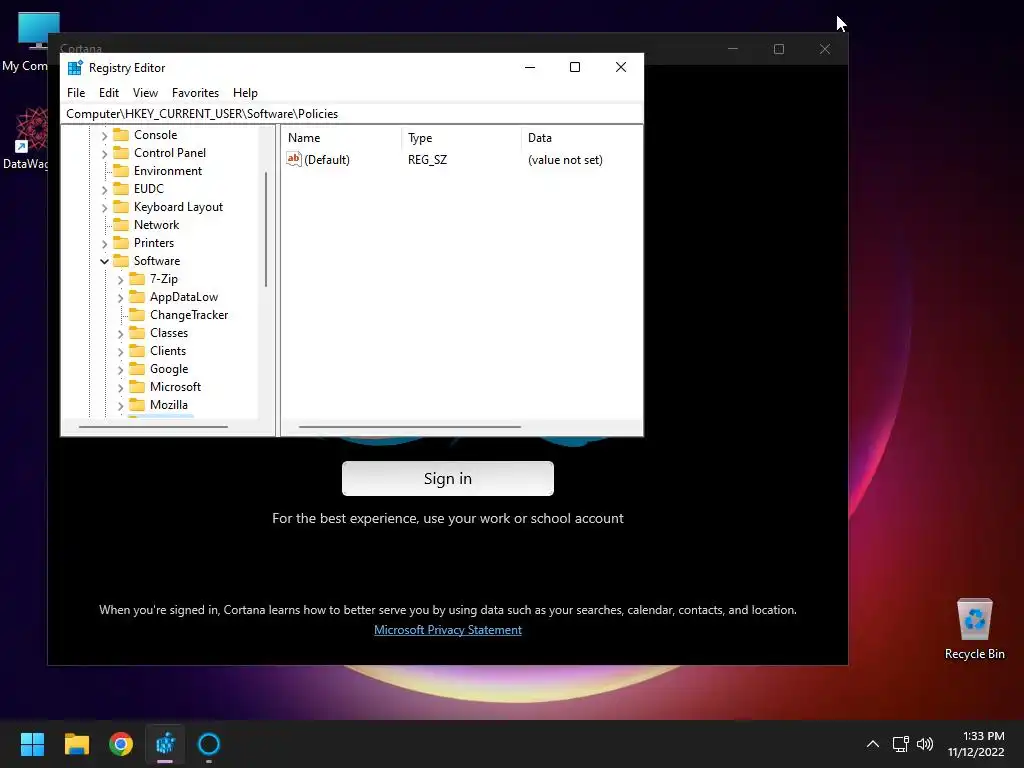
Task: Expand the Control Panel key
Action: coord(104,153)
